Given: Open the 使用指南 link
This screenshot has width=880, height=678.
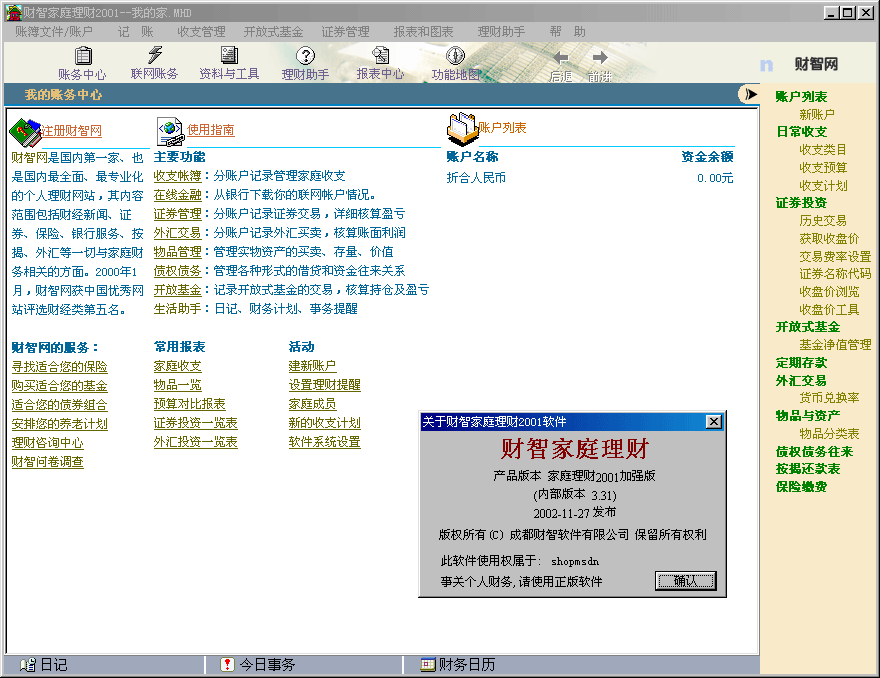Looking at the screenshot, I should (211, 130).
